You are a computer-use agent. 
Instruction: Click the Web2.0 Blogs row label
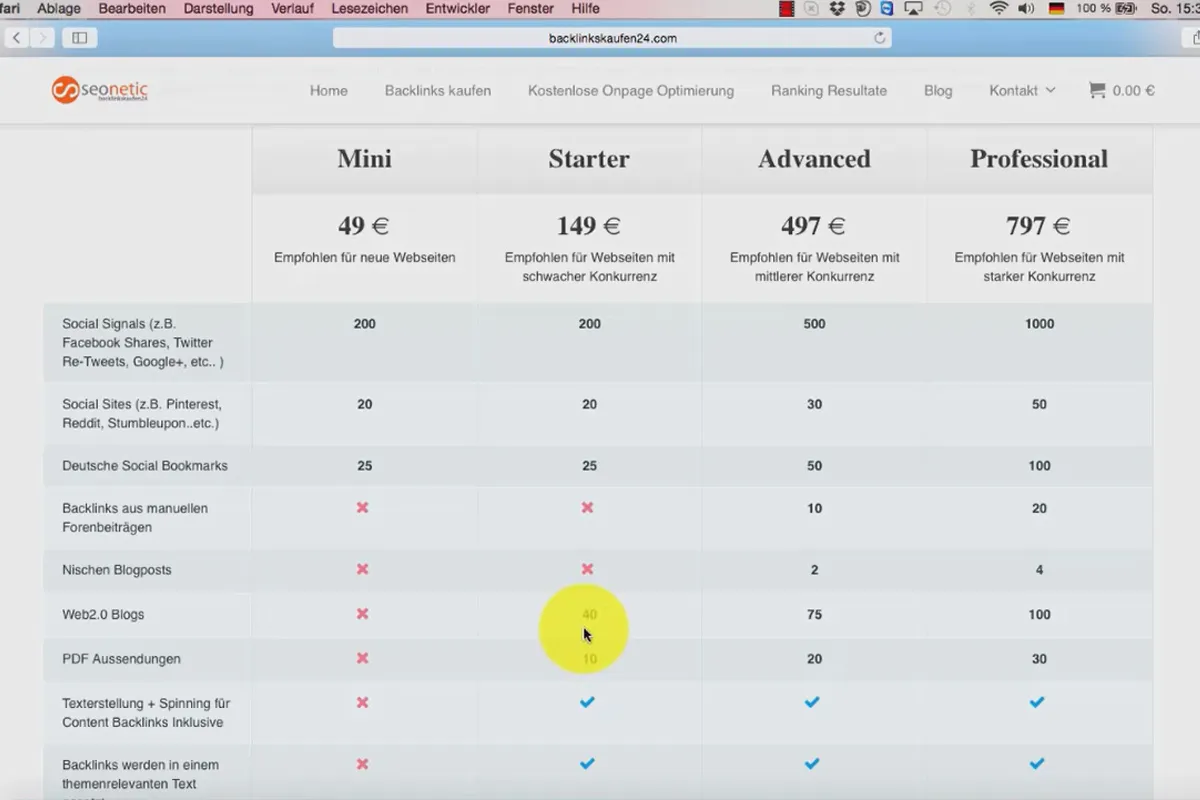(103, 614)
